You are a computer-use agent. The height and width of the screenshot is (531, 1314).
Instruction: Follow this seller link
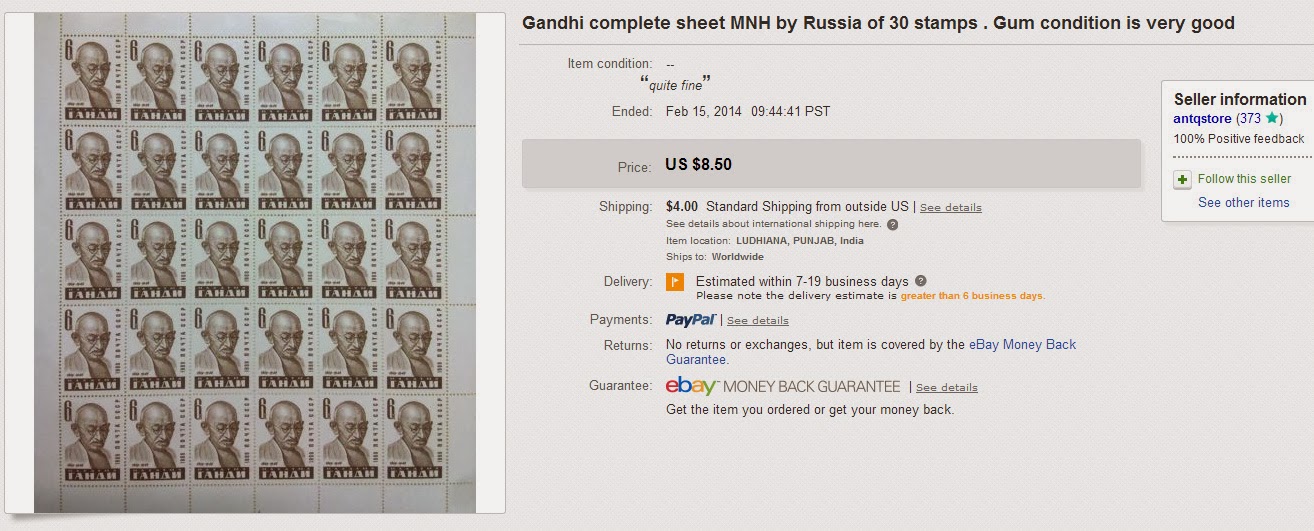(x=1244, y=179)
